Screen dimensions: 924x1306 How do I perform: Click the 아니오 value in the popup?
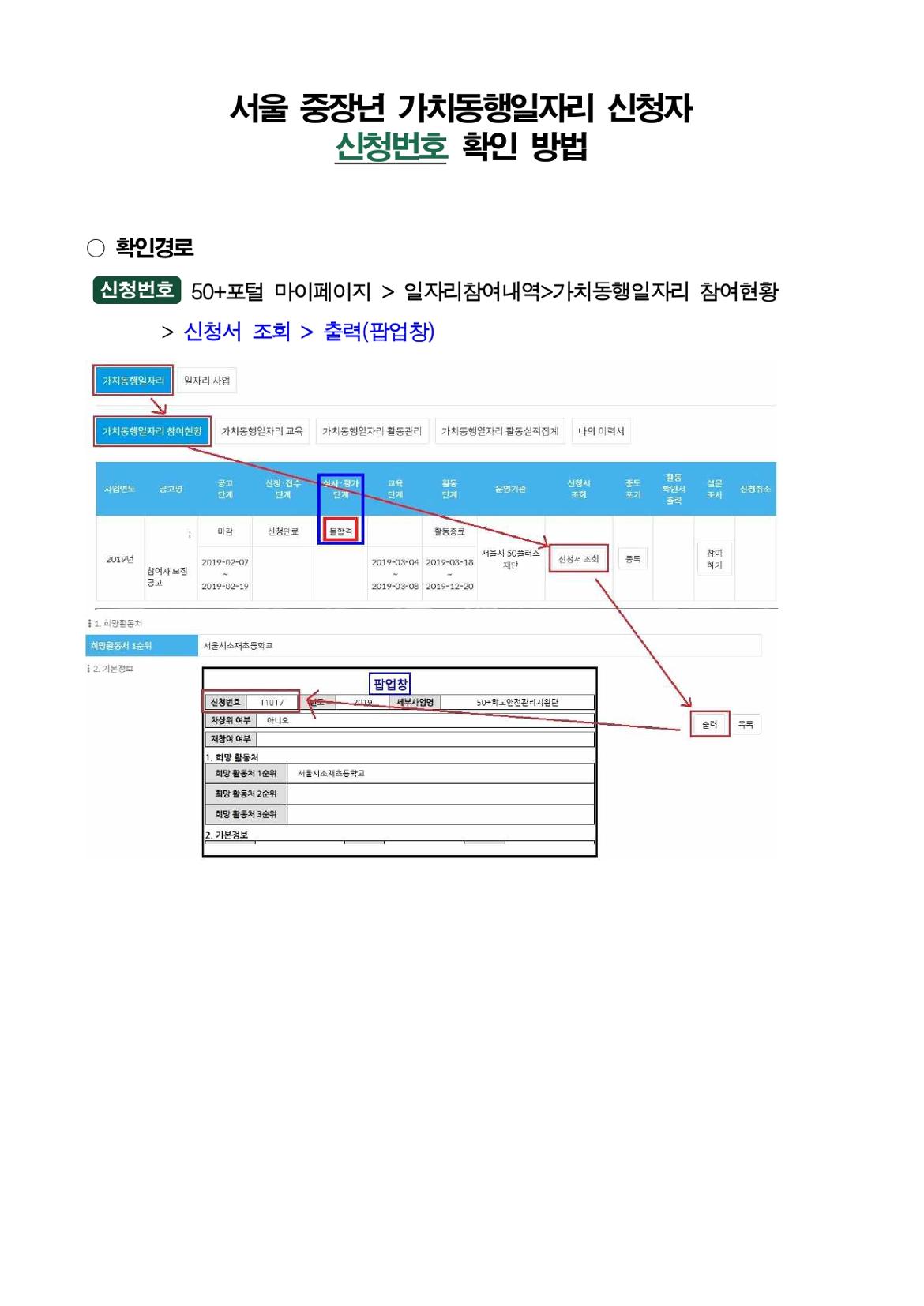[x=277, y=720]
